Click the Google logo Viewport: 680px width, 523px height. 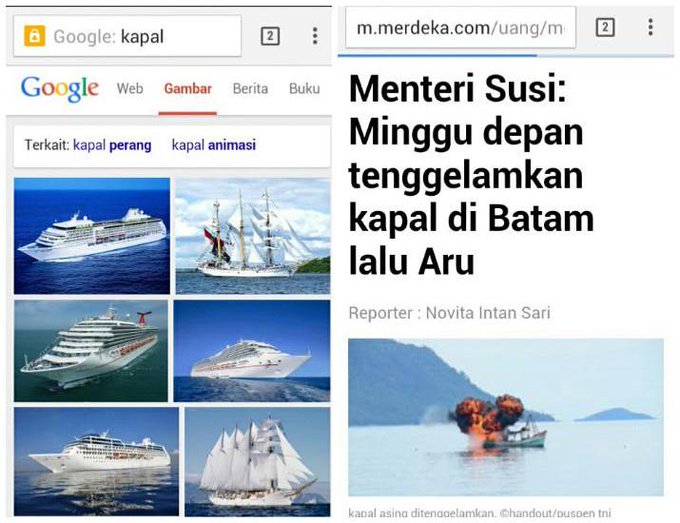(60, 88)
